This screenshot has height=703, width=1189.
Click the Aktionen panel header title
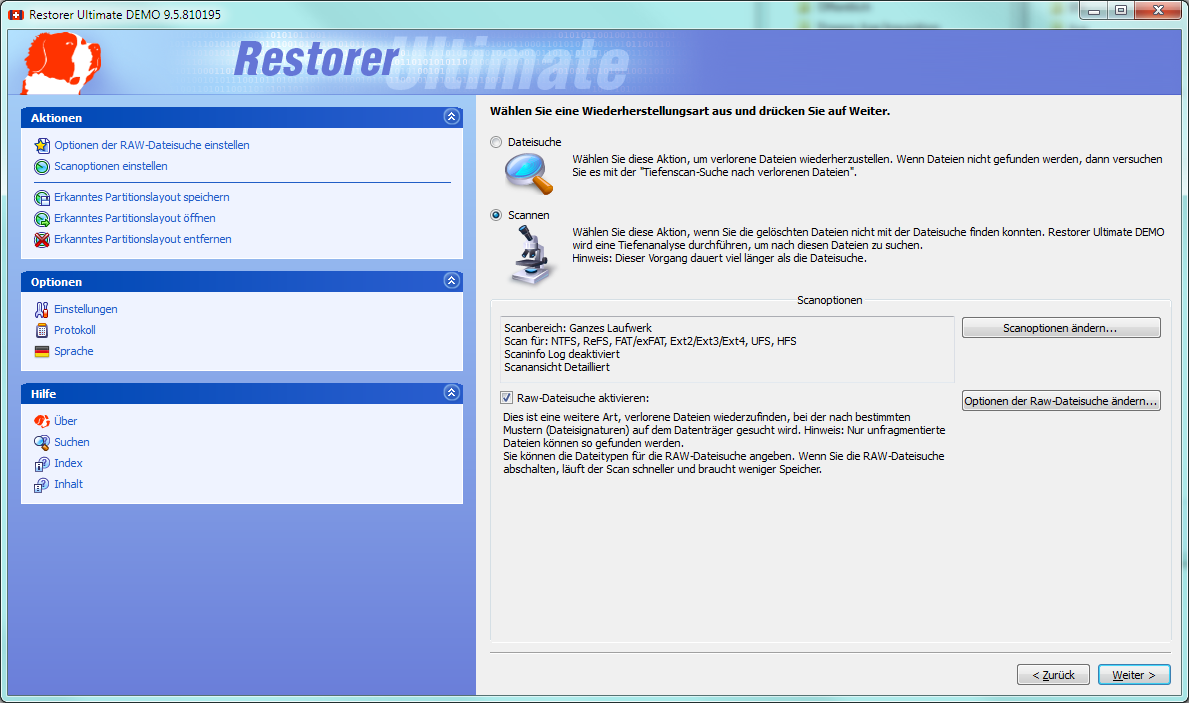[x=56, y=118]
